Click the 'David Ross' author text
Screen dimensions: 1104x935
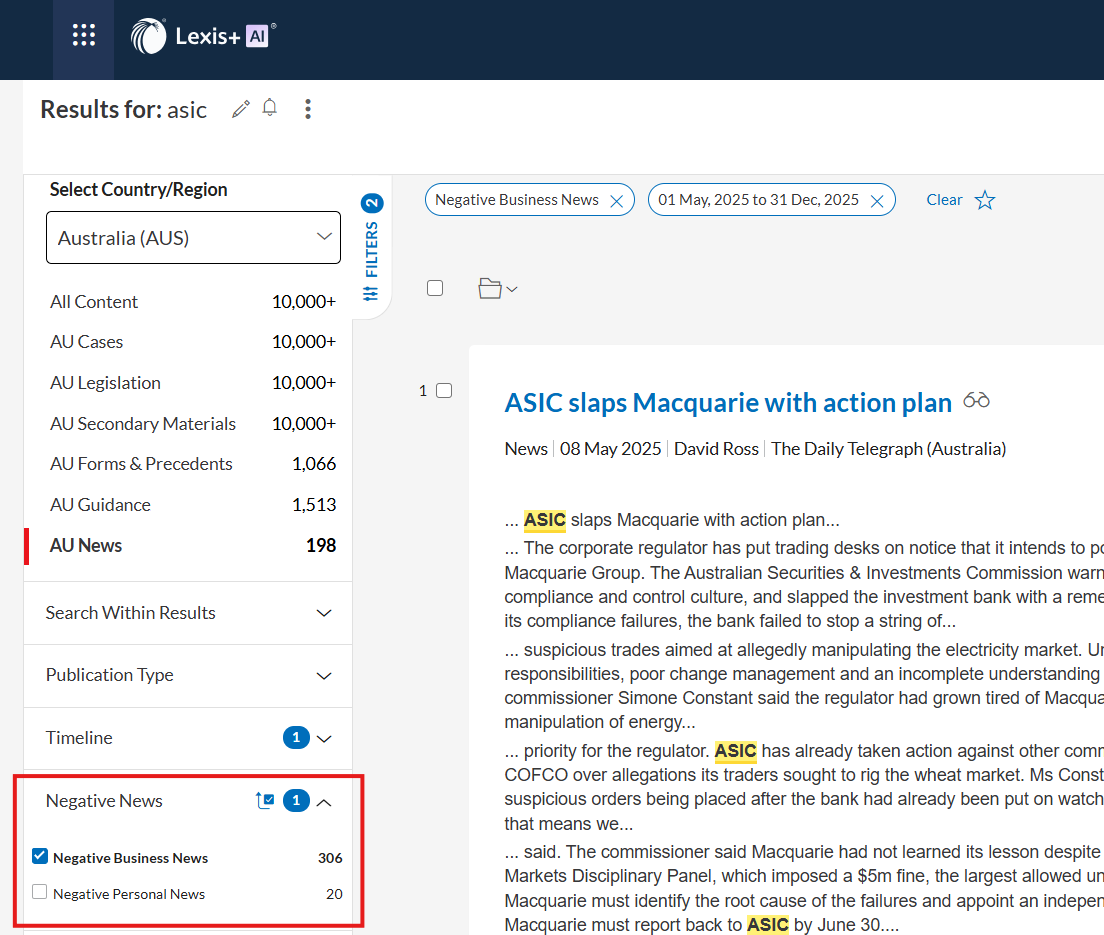coord(716,449)
